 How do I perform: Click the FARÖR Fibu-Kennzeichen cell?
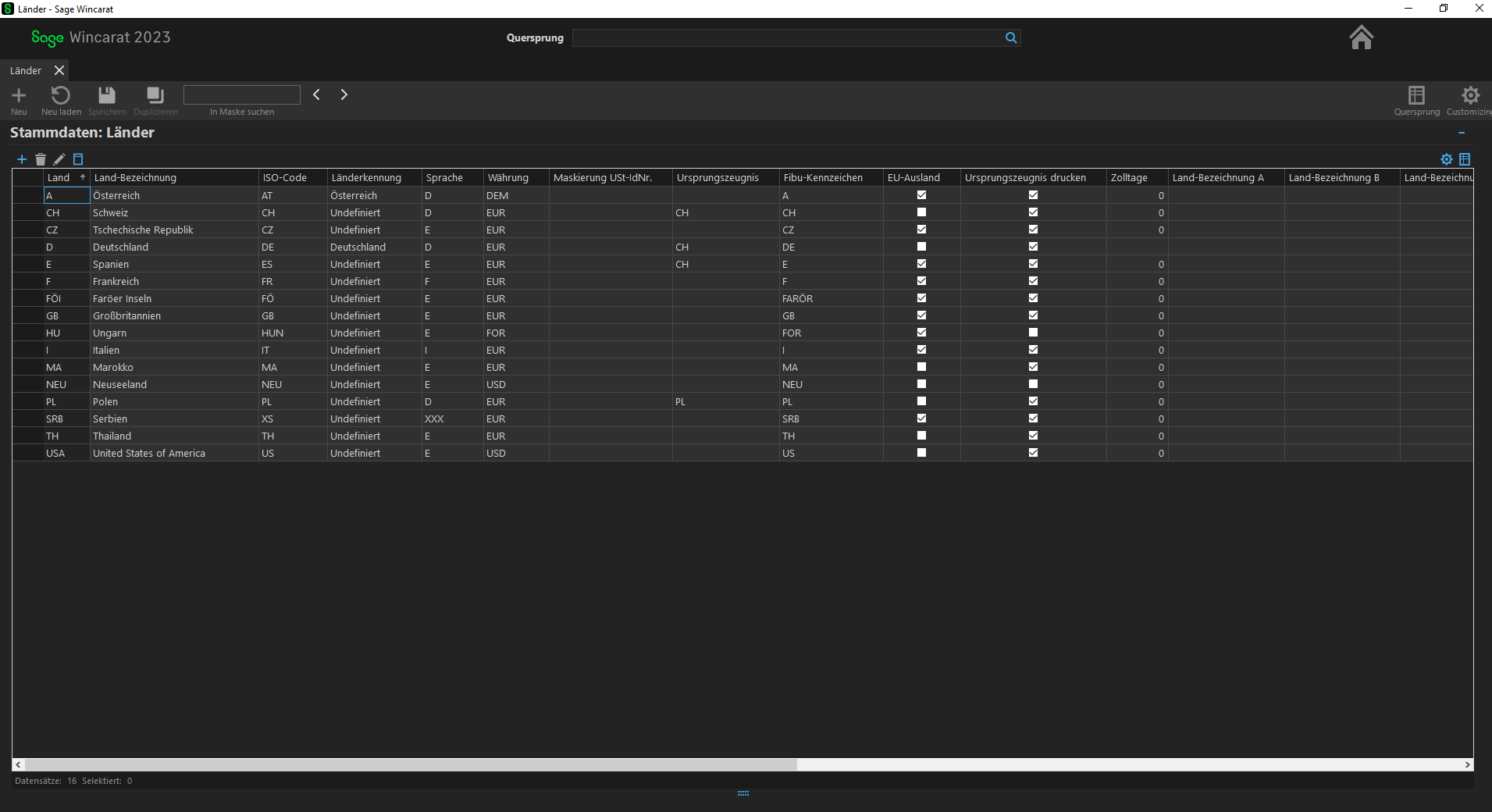[x=831, y=298]
